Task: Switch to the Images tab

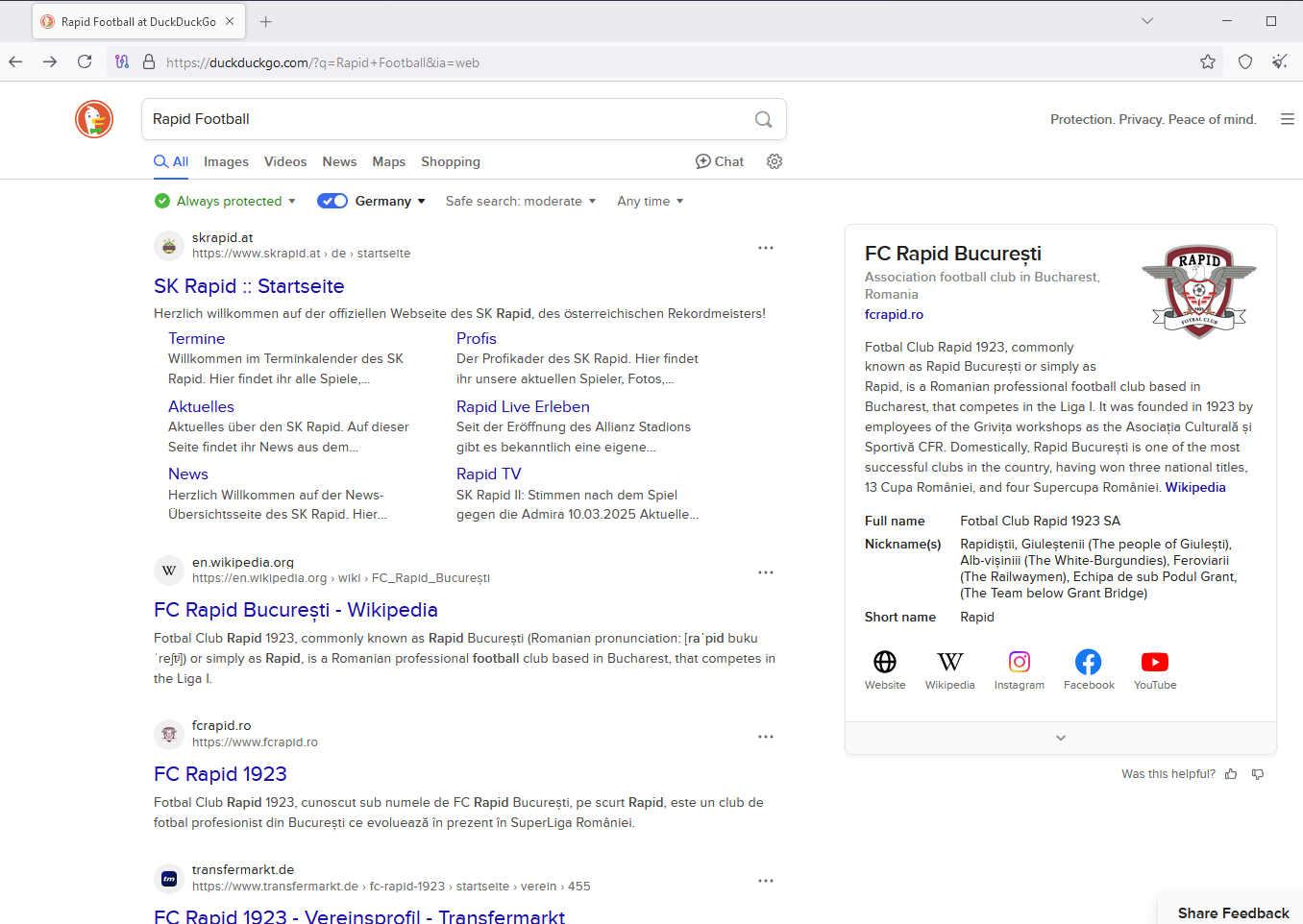Action: [x=226, y=161]
